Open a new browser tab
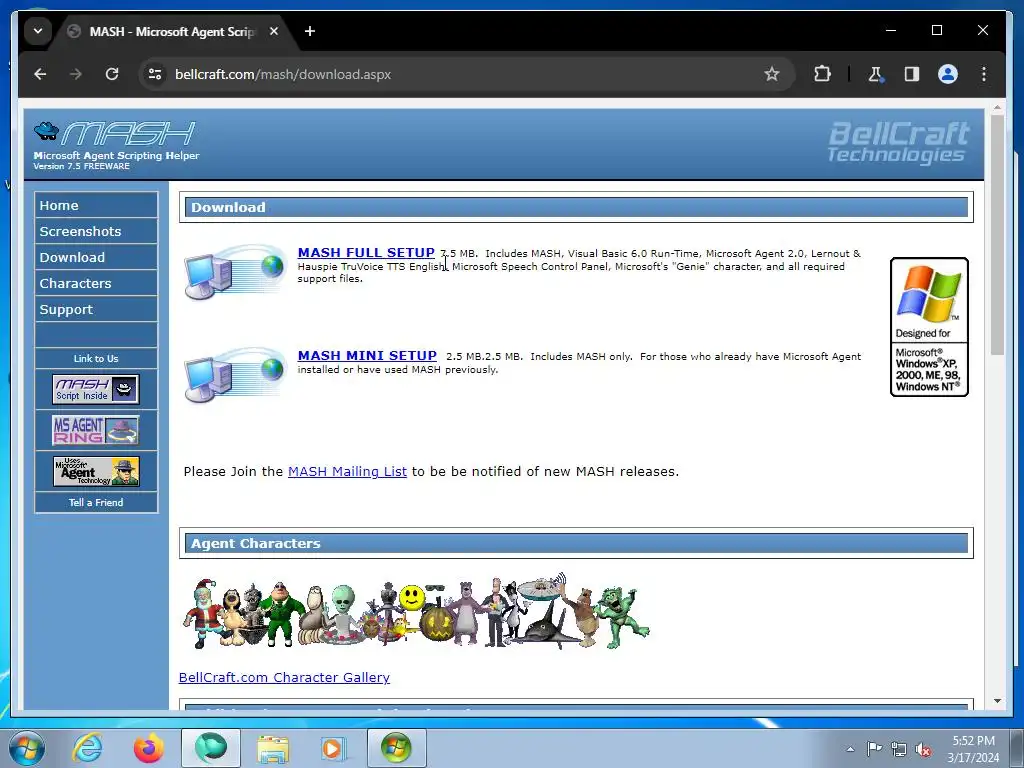Viewport: 1024px width, 768px height. (310, 31)
